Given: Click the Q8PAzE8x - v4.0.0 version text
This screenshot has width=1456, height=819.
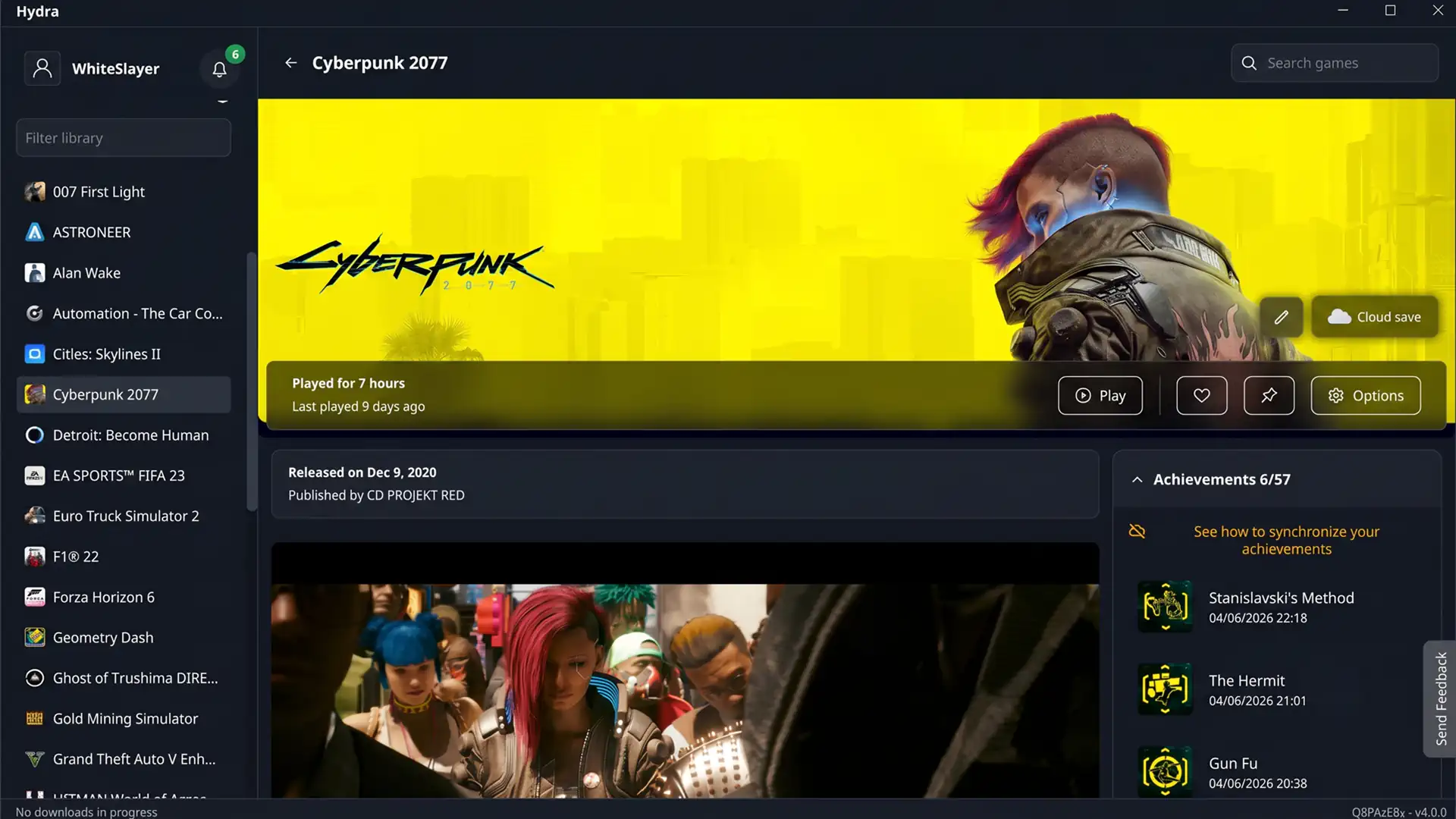Looking at the screenshot, I should [x=1398, y=811].
